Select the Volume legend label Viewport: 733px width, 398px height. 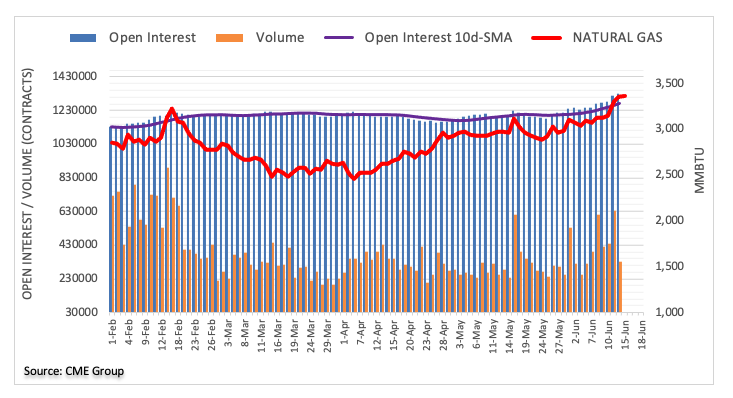coord(280,37)
